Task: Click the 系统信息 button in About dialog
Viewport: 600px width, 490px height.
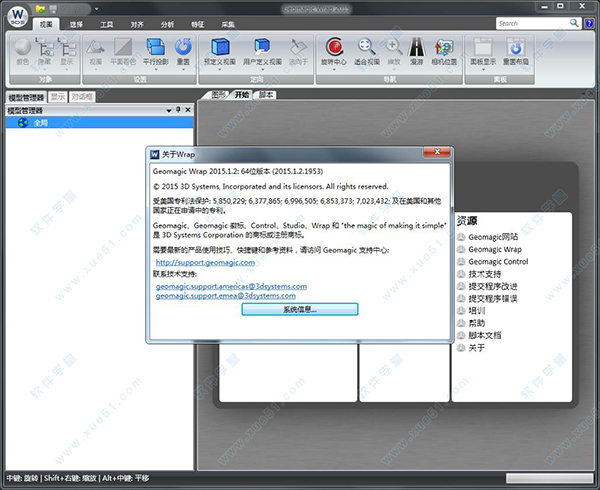Action: [300, 309]
